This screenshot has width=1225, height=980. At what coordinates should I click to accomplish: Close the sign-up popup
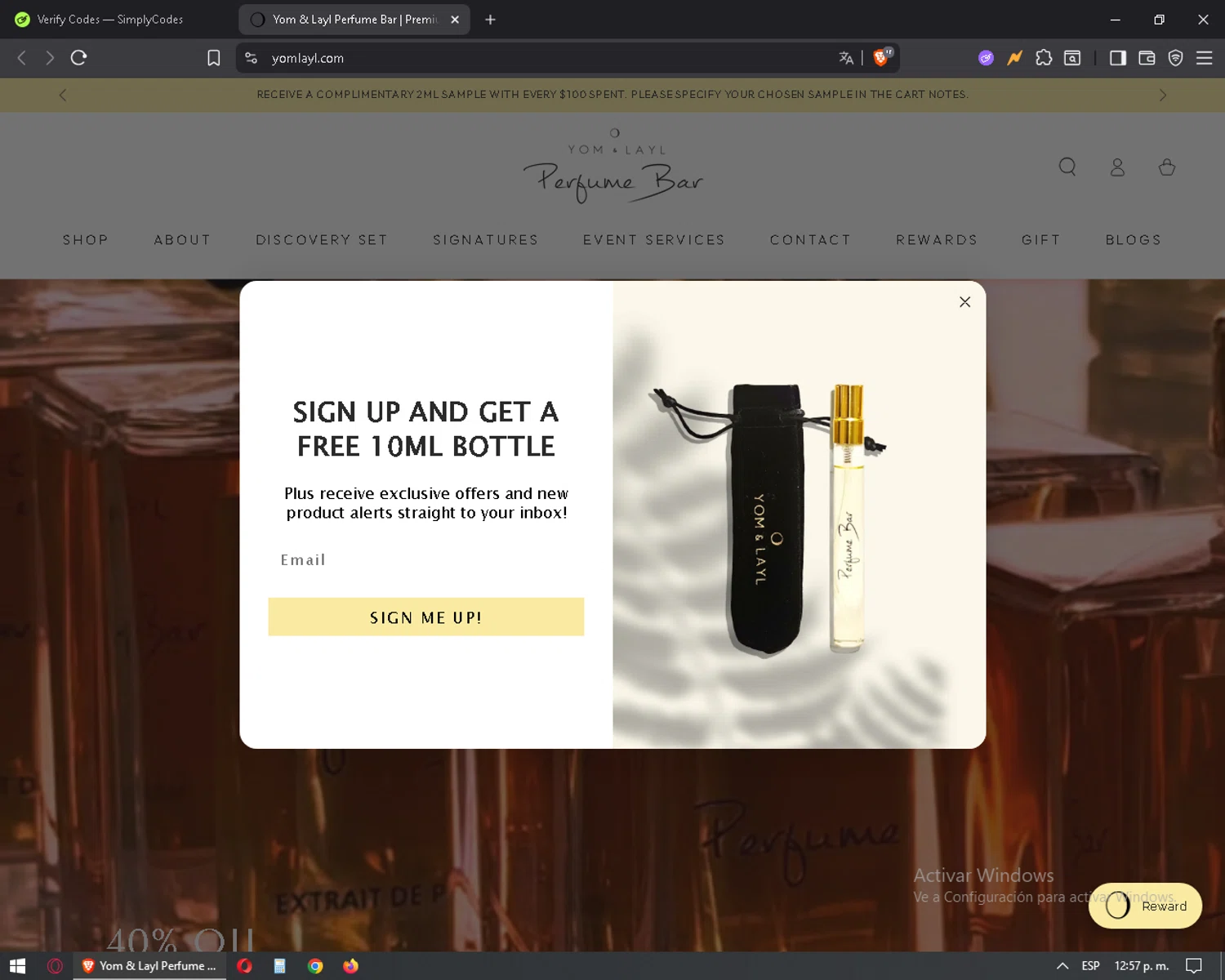[x=964, y=302]
